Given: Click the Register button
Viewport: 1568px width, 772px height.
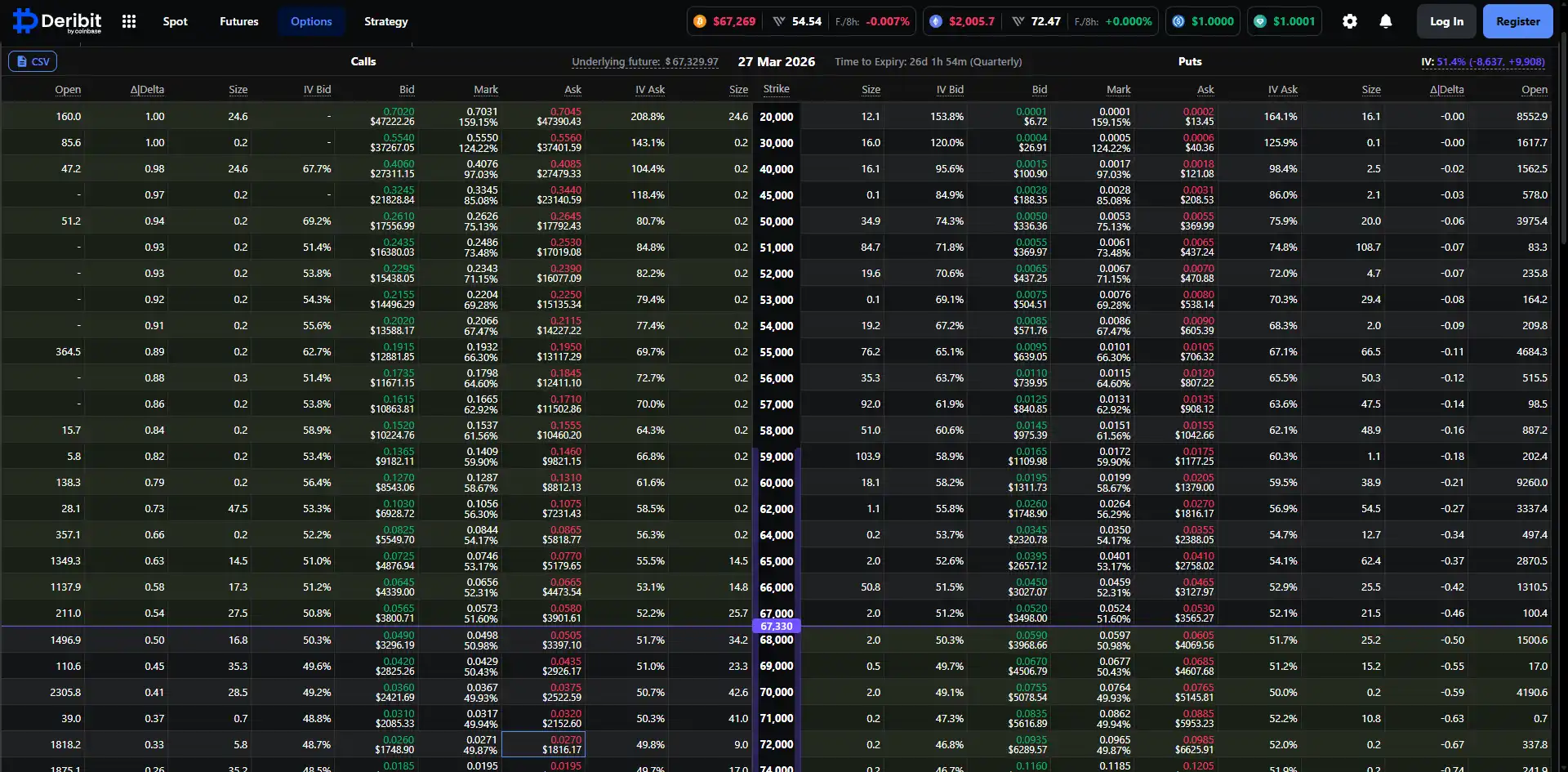Looking at the screenshot, I should 1517,22.
